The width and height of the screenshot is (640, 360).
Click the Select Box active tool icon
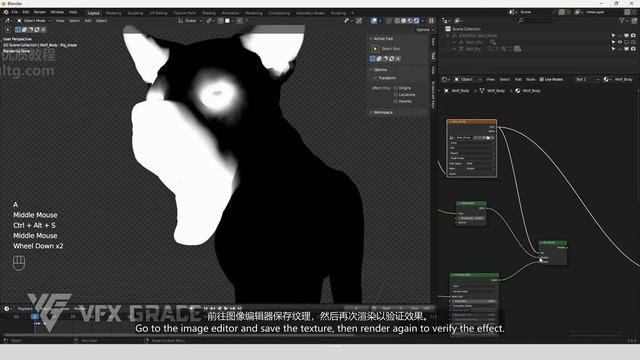pyautogui.click(x=375, y=49)
